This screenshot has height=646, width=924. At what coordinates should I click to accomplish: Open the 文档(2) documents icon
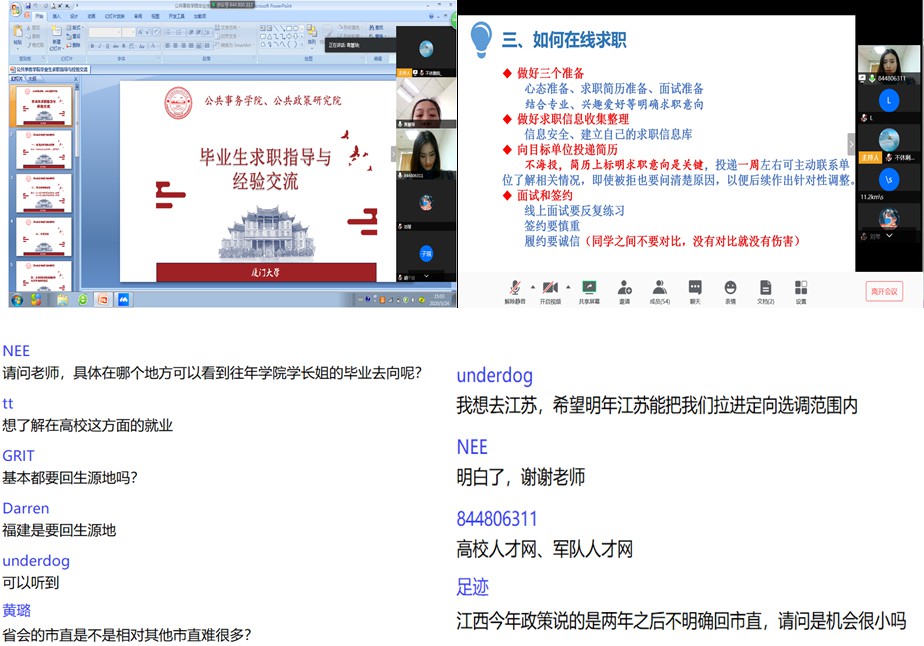point(765,288)
